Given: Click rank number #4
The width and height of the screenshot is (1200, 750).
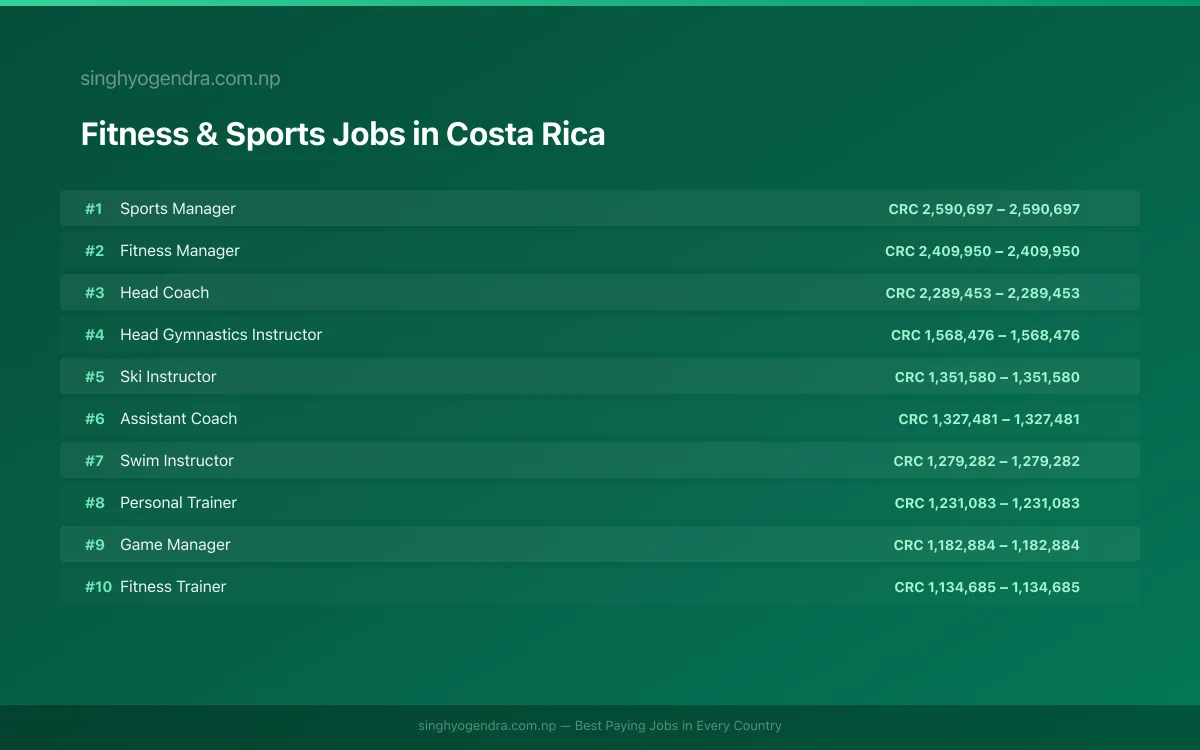Looking at the screenshot, I should click(94, 335).
